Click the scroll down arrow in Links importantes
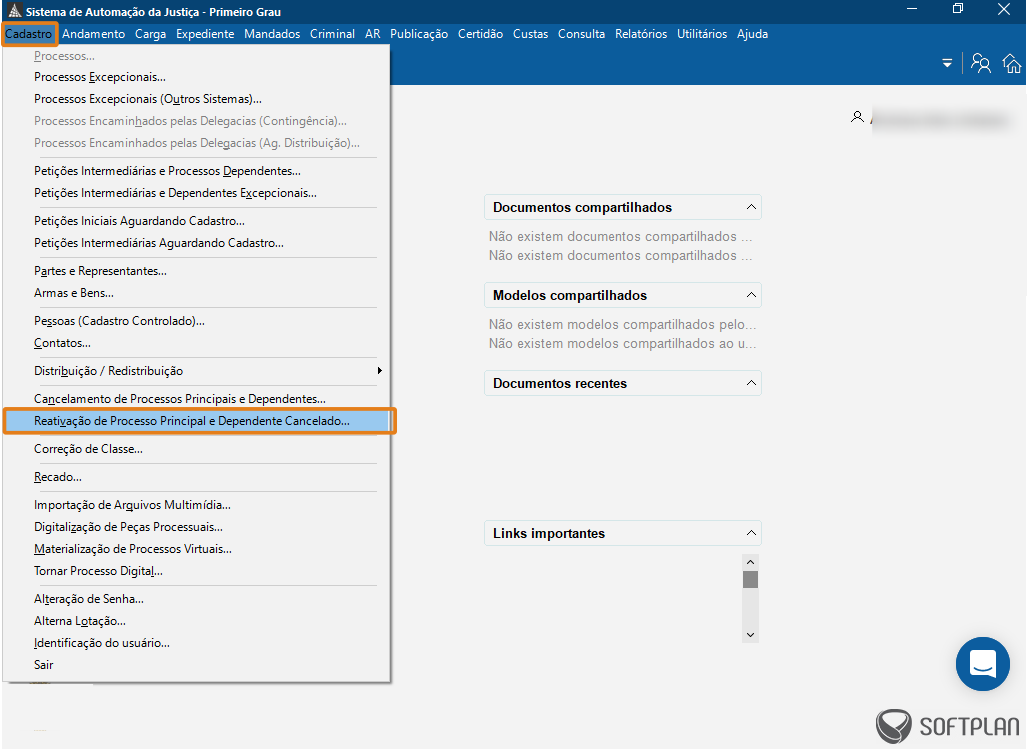This screenshot has height=749, width=1027. (750, 634)
